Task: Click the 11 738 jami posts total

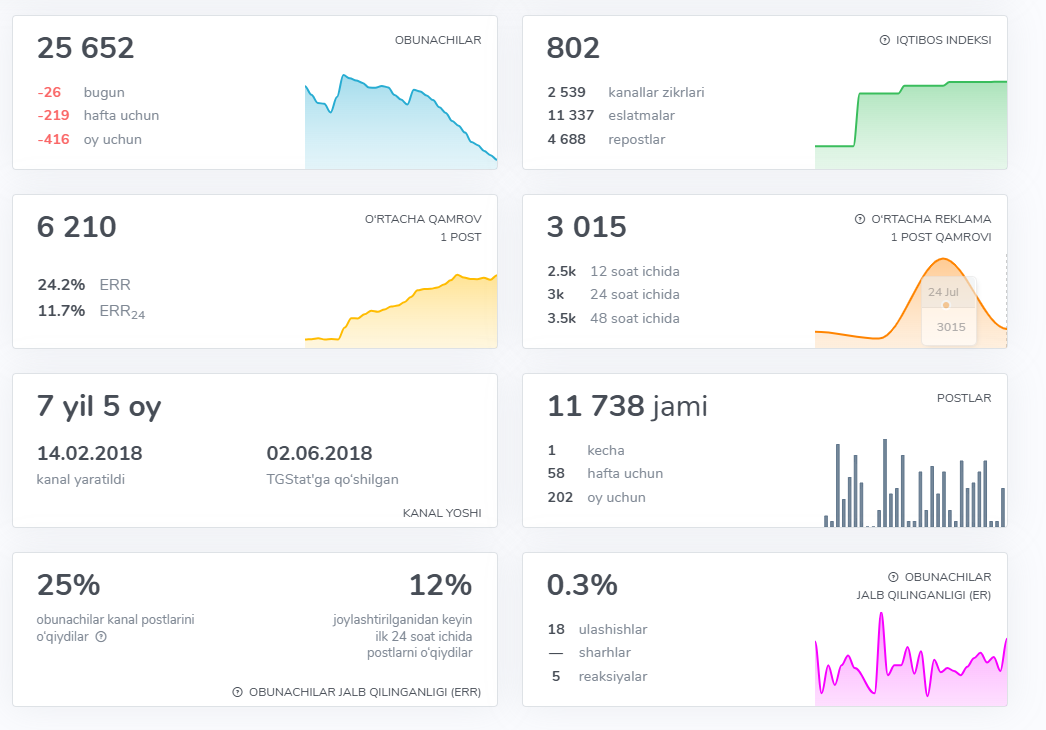Action: tap(627, 406)
